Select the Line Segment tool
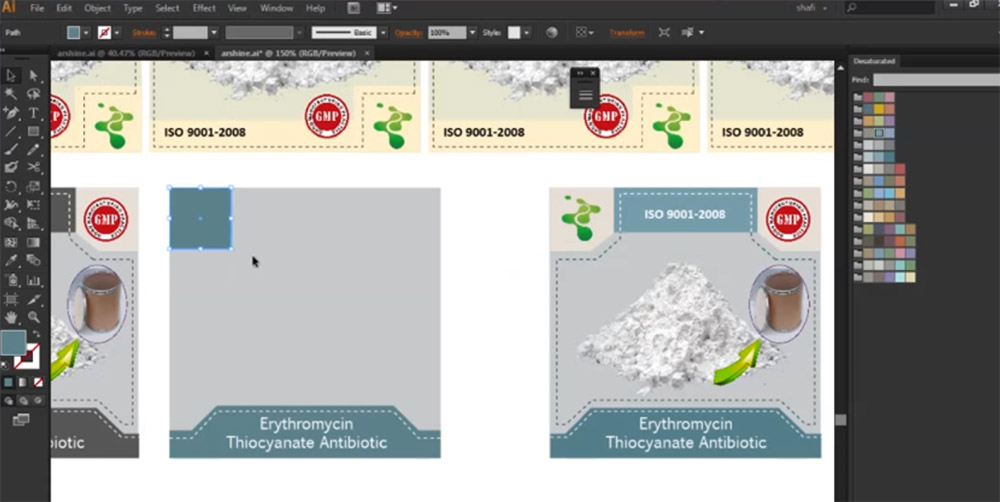 11,131
